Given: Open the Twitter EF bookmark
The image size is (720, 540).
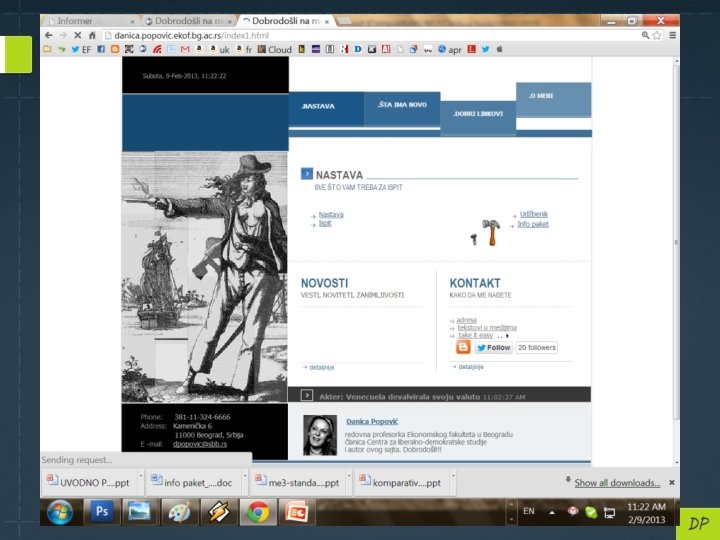Looking at the screenshot, I should pyautogui.click(x=80, y=49).
